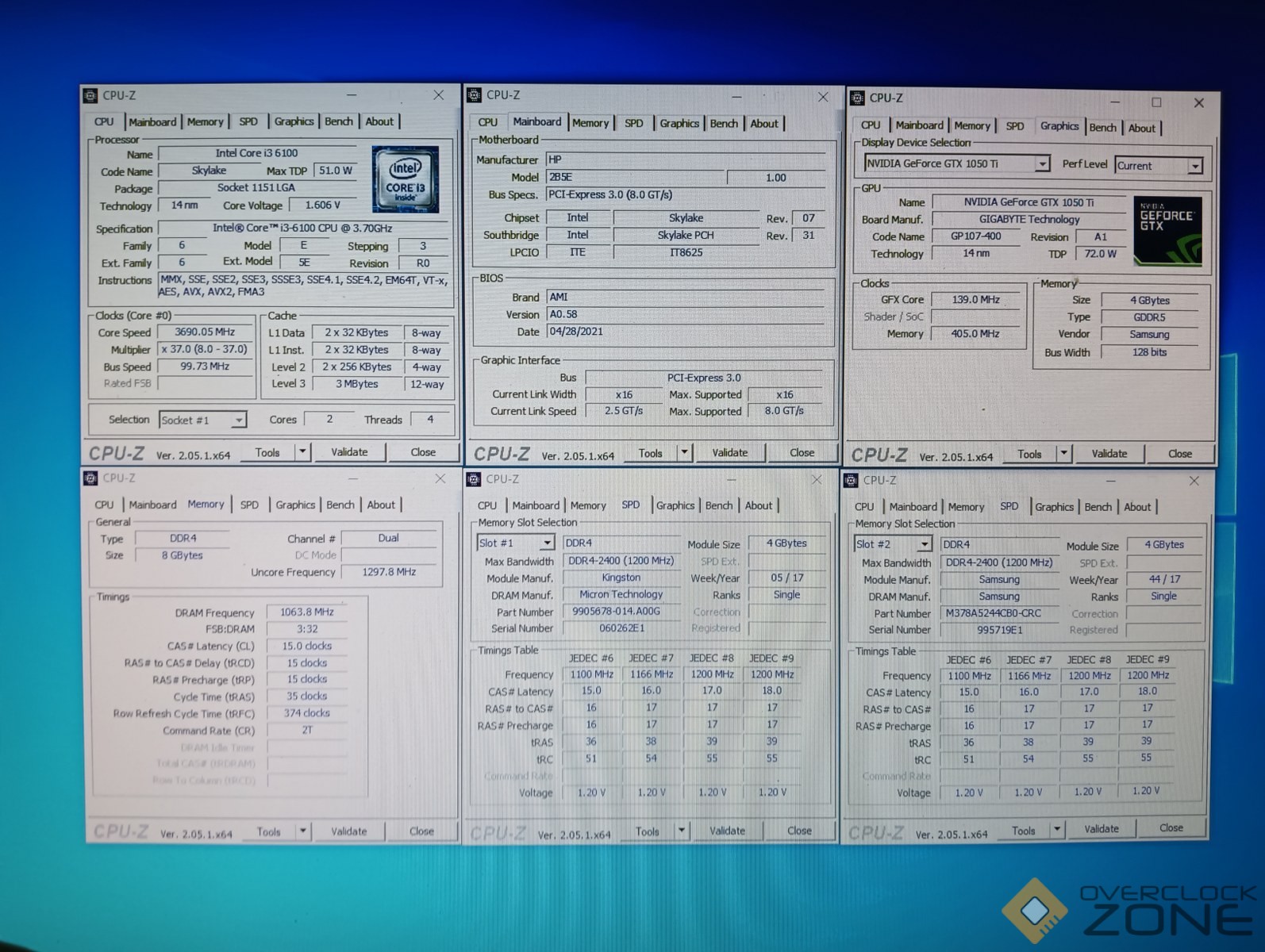1265x952 pixels.
Task: Open the Socket #1 selection dropdown
Action: [x=238, y=420]
